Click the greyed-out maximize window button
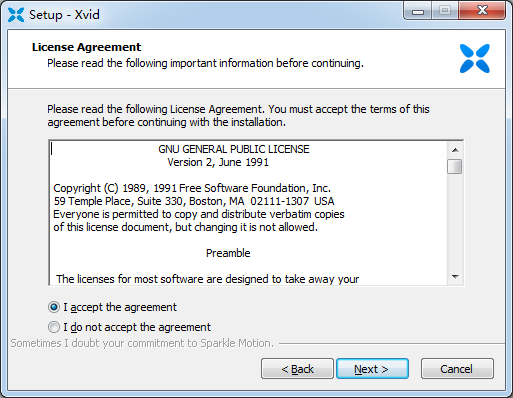Screen dimensions: 513x398 445,11
